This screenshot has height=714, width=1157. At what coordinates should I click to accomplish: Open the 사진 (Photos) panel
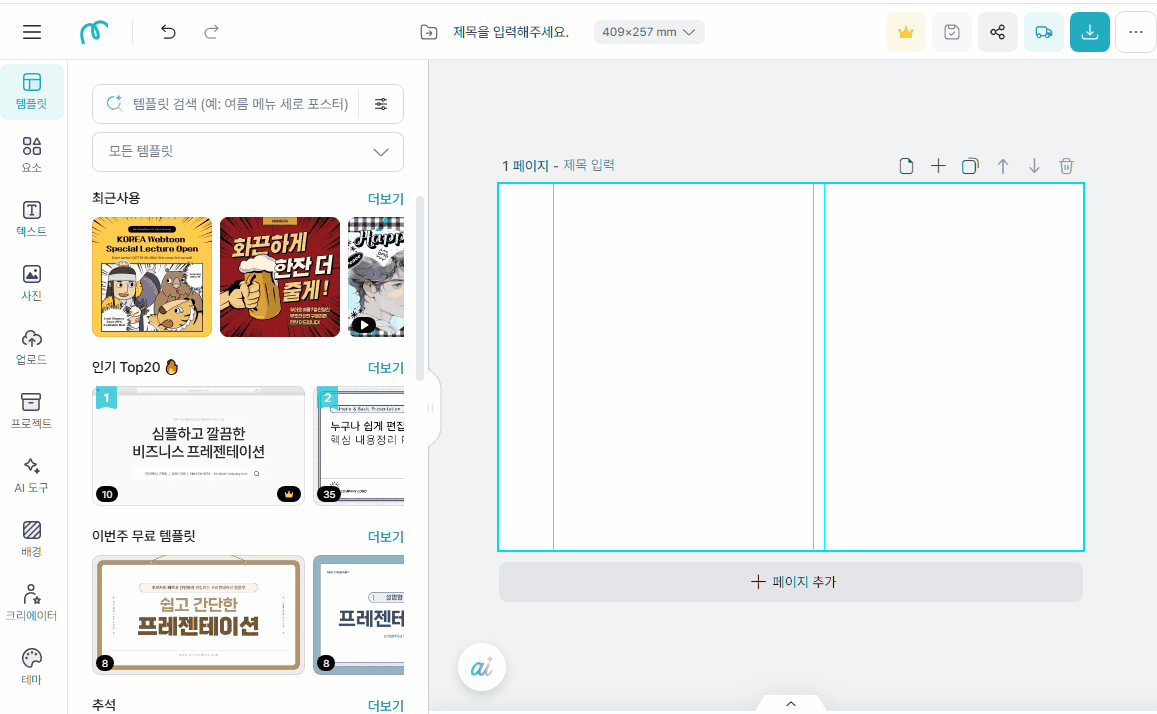31,283
